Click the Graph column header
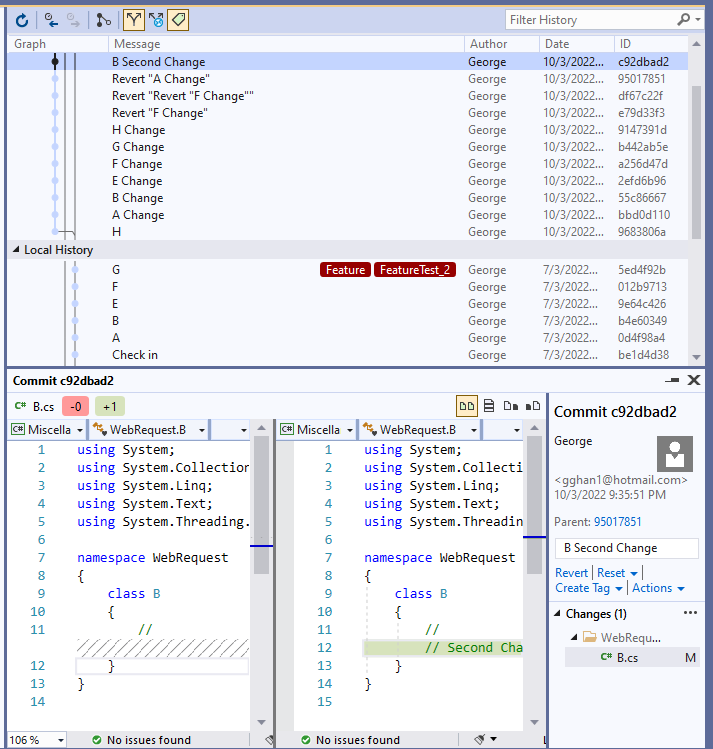Viewport: 713px width, 749px height. click(58, 44)
